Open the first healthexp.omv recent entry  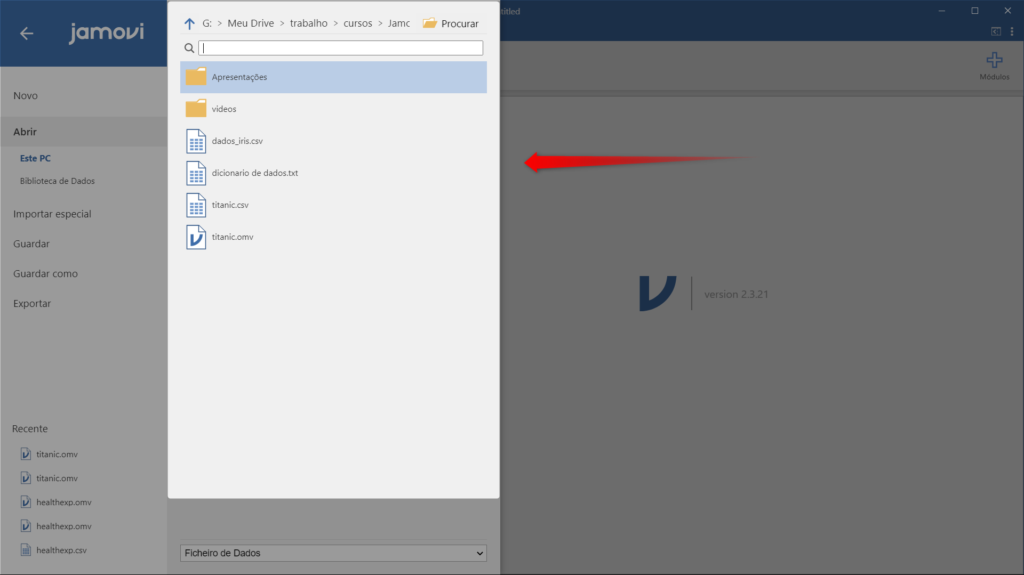tap(64, 502)
